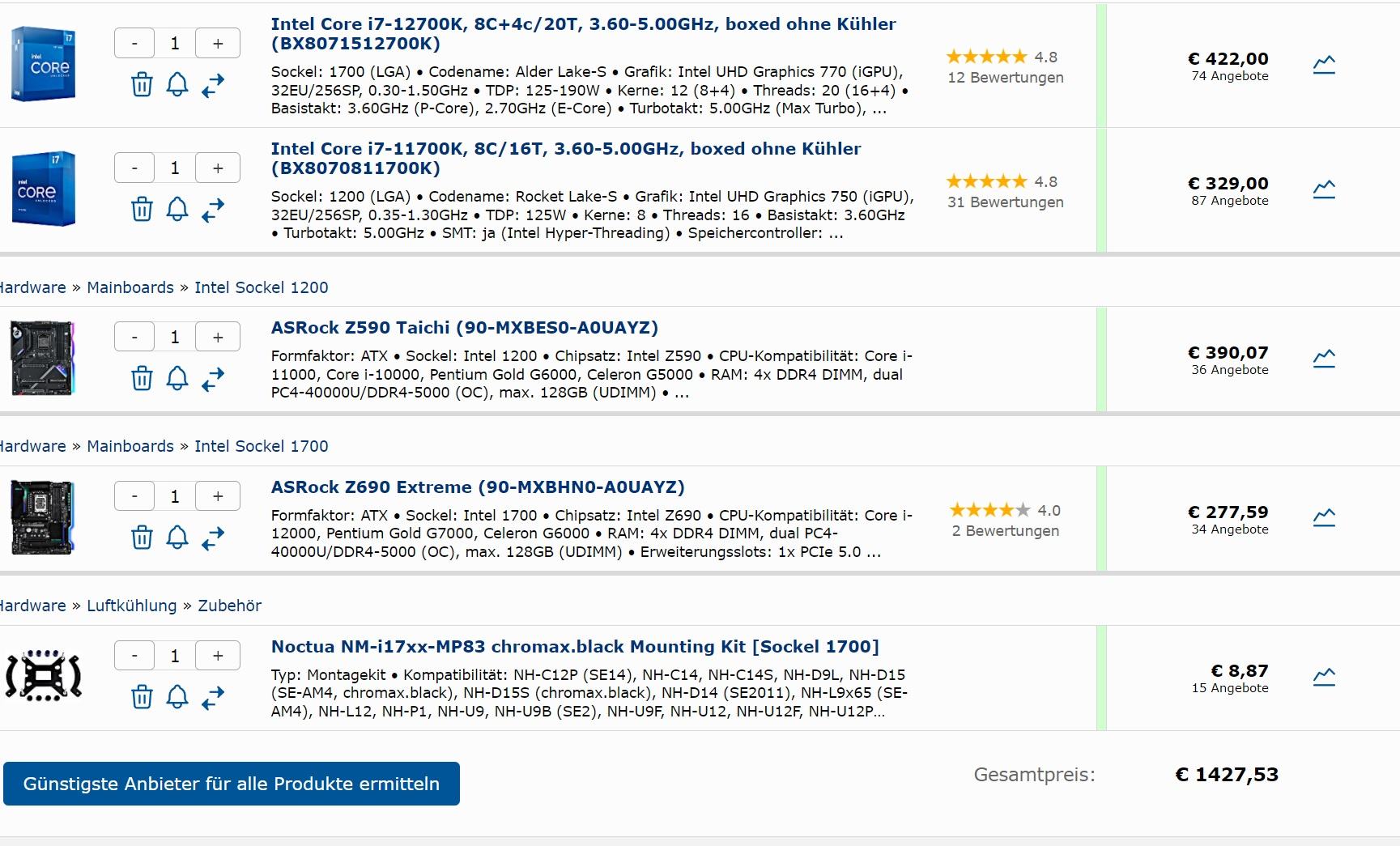This screenshot has width=1400, height=846.
Task: Click the Z590 Taichi motherboard thumbnail
Action: coord(43,358)
